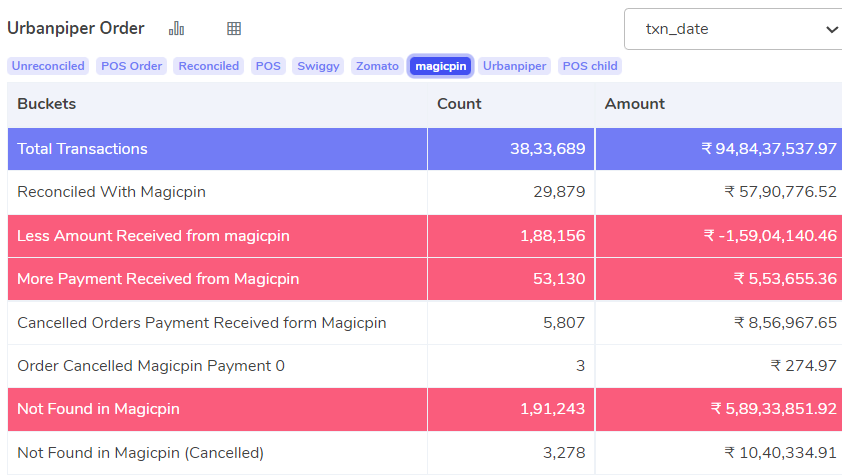This screenshot has height=475, width=842.
Task: Click the Reconciled With Magicpin row
Action: pos(424,192)
